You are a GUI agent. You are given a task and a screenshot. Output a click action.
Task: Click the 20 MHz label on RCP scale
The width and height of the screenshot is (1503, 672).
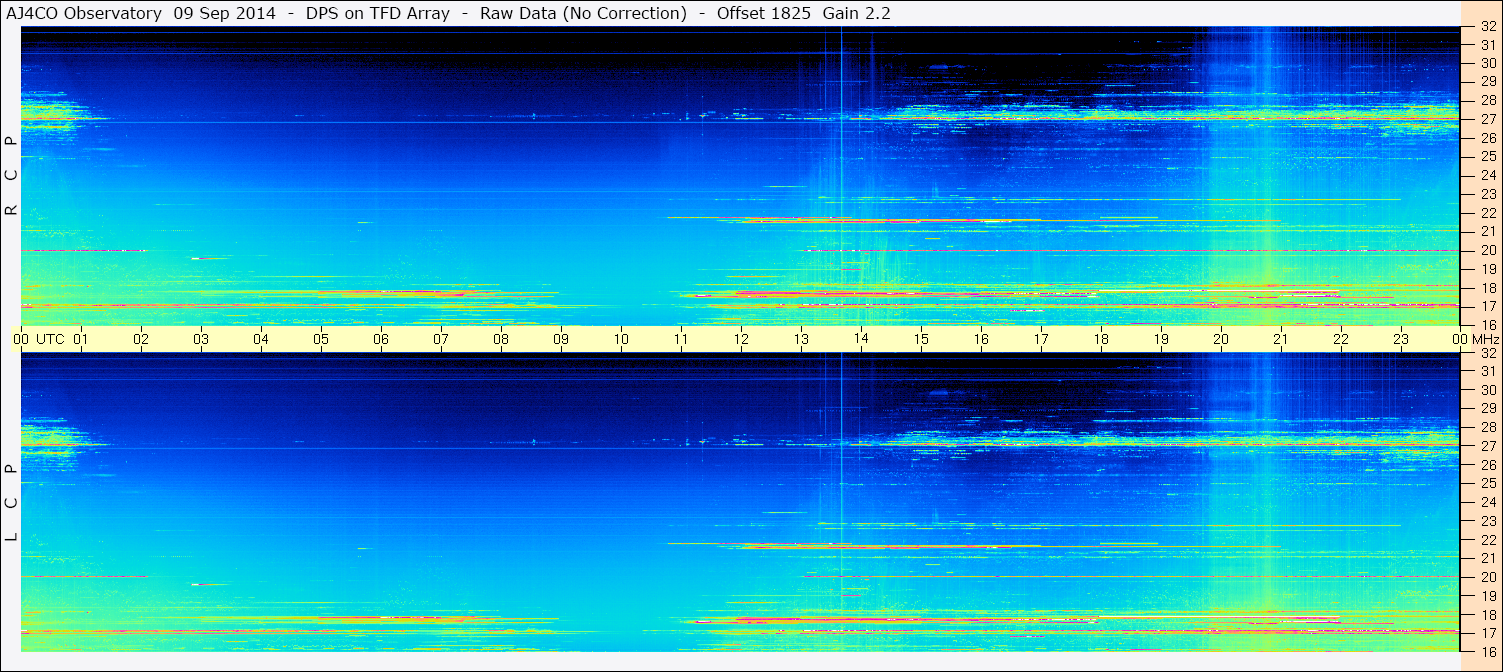(x=1488, y=250)
